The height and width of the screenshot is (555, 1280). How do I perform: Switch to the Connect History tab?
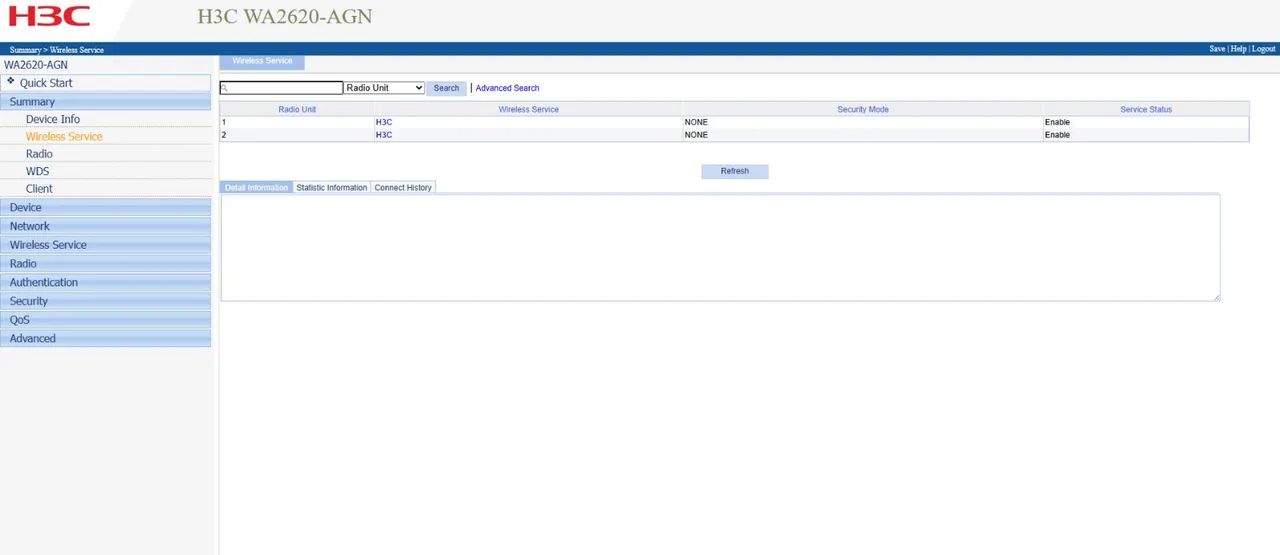pyautogui.click(x=403, y=188)
